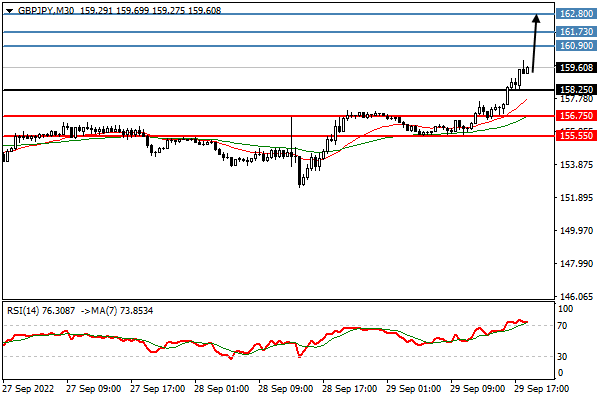Select the 161.730 blue price label
Viewport: 600px width, 400px height.
pos(576,32)
